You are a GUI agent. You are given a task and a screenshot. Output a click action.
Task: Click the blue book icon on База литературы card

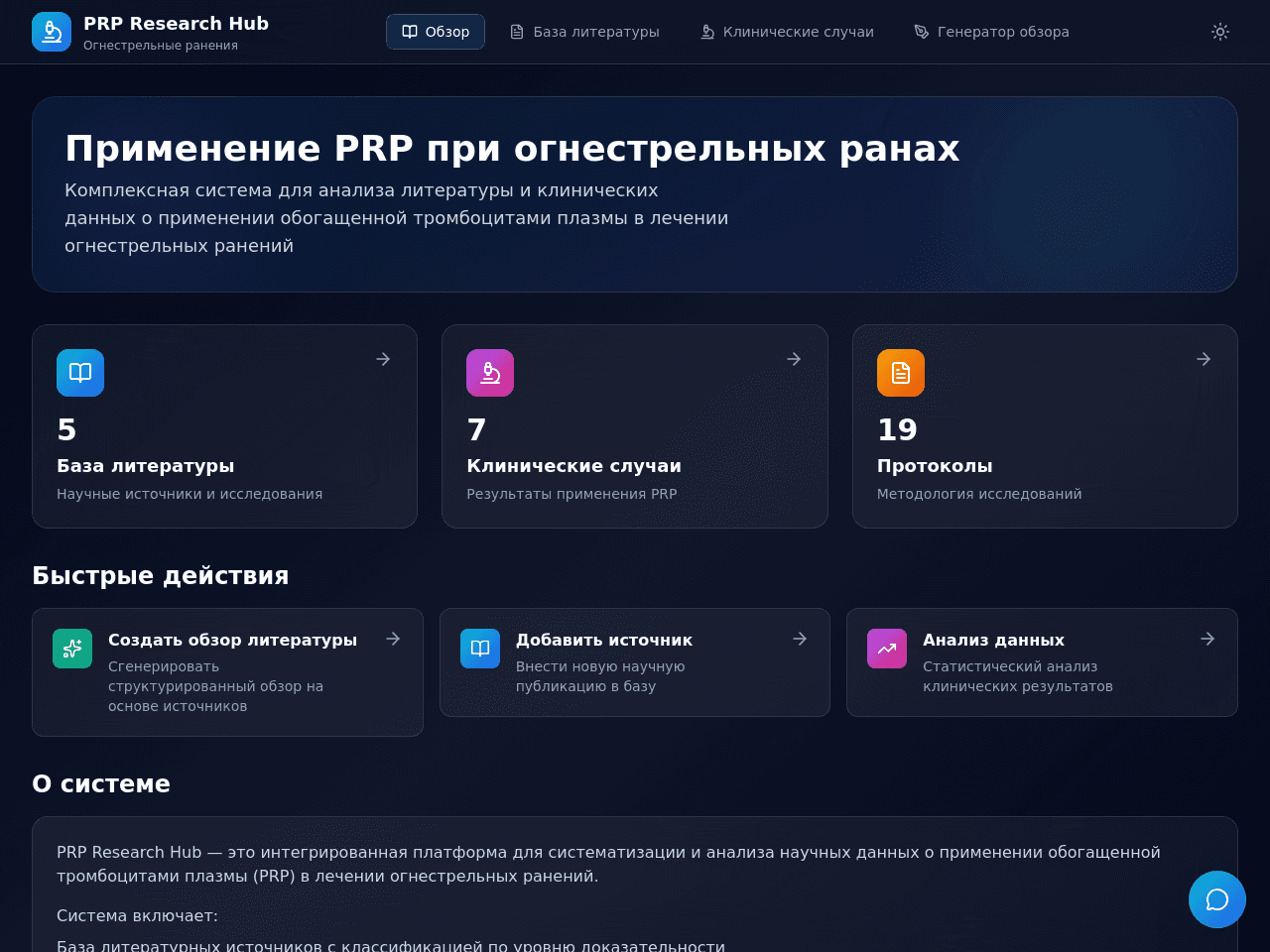(x=80, y=373)
